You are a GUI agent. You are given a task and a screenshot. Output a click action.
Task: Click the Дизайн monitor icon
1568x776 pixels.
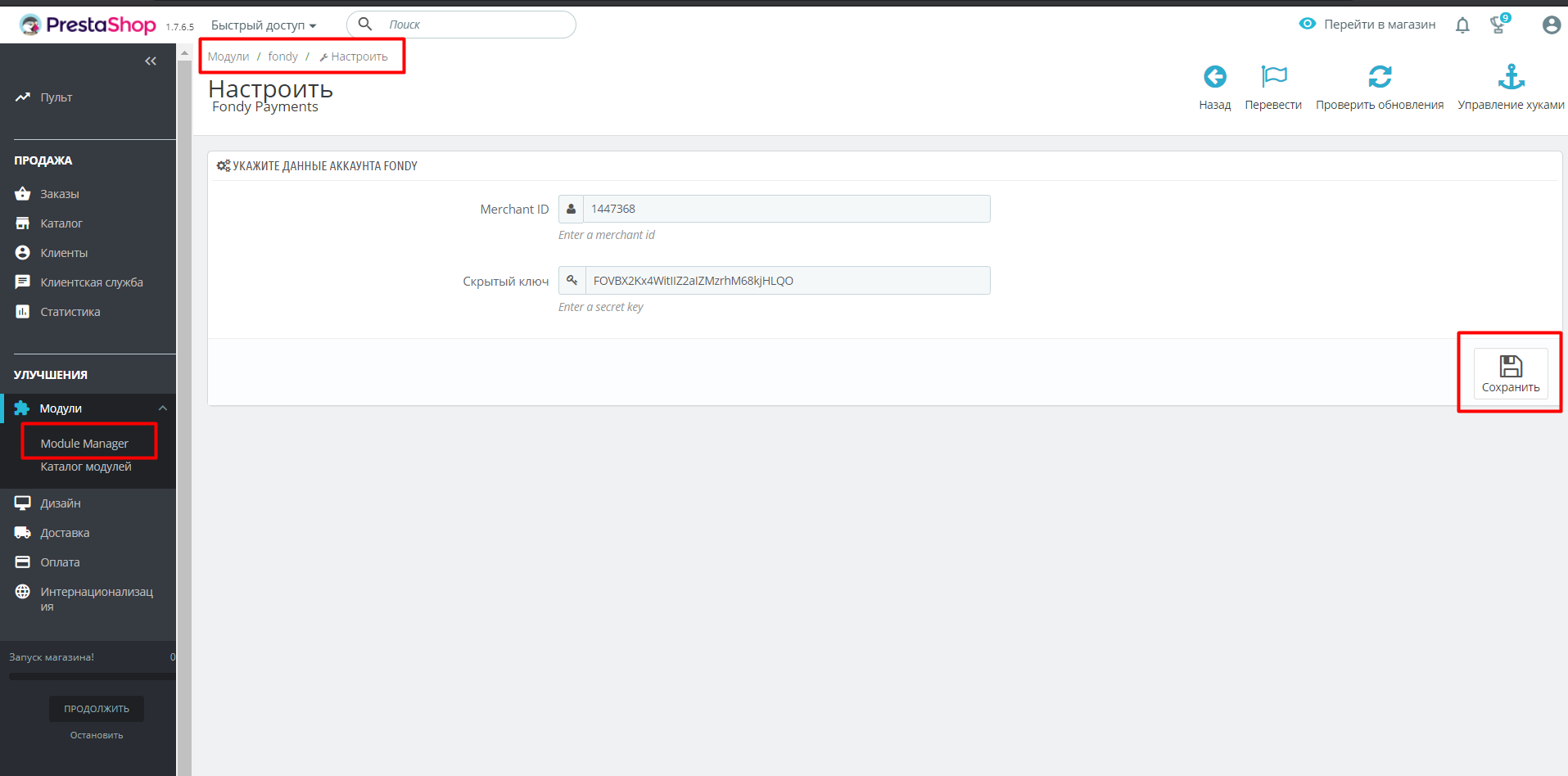click(23, 503)
